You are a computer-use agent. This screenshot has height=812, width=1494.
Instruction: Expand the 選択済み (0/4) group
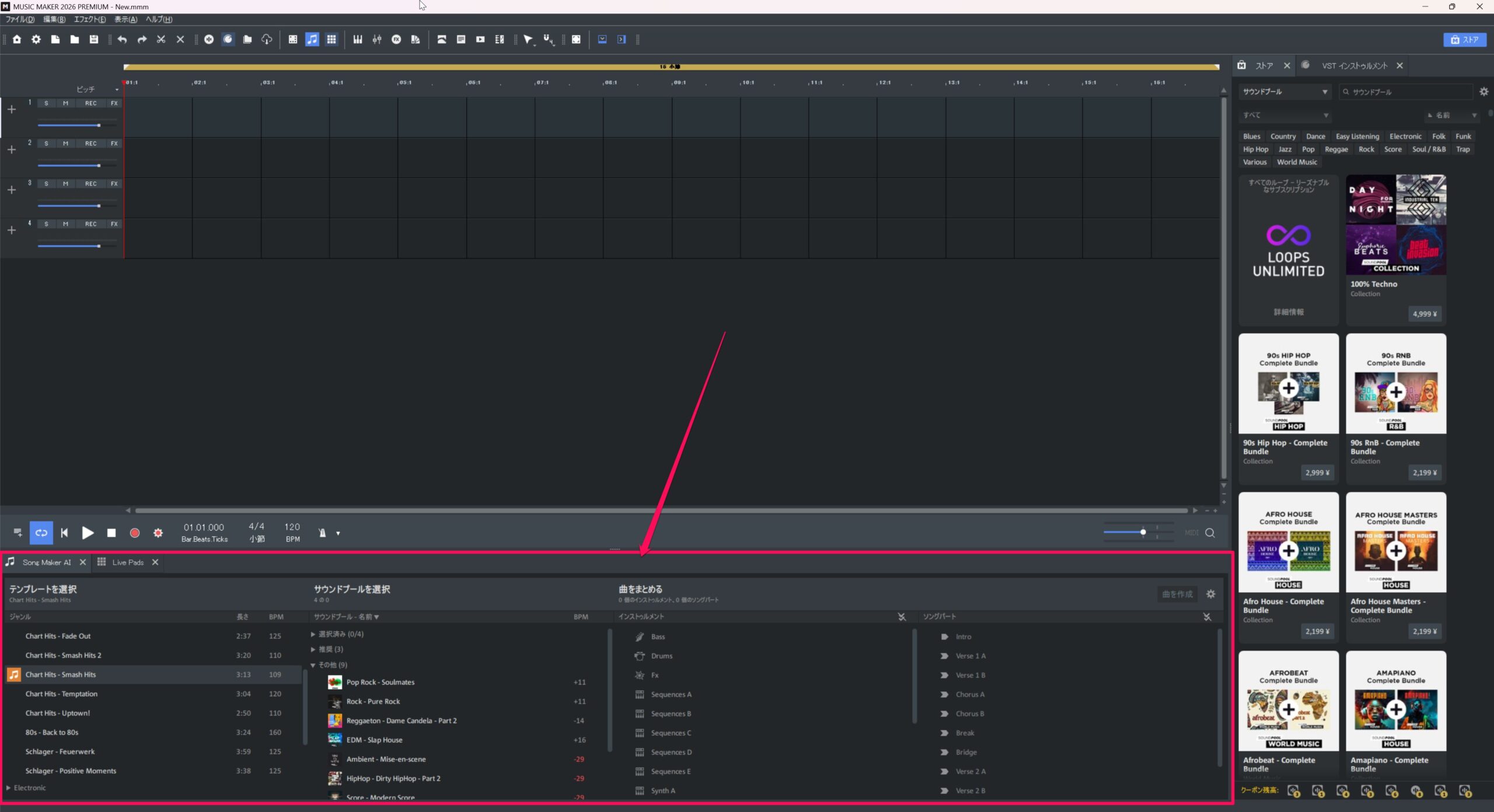click(x=313, y=634)
